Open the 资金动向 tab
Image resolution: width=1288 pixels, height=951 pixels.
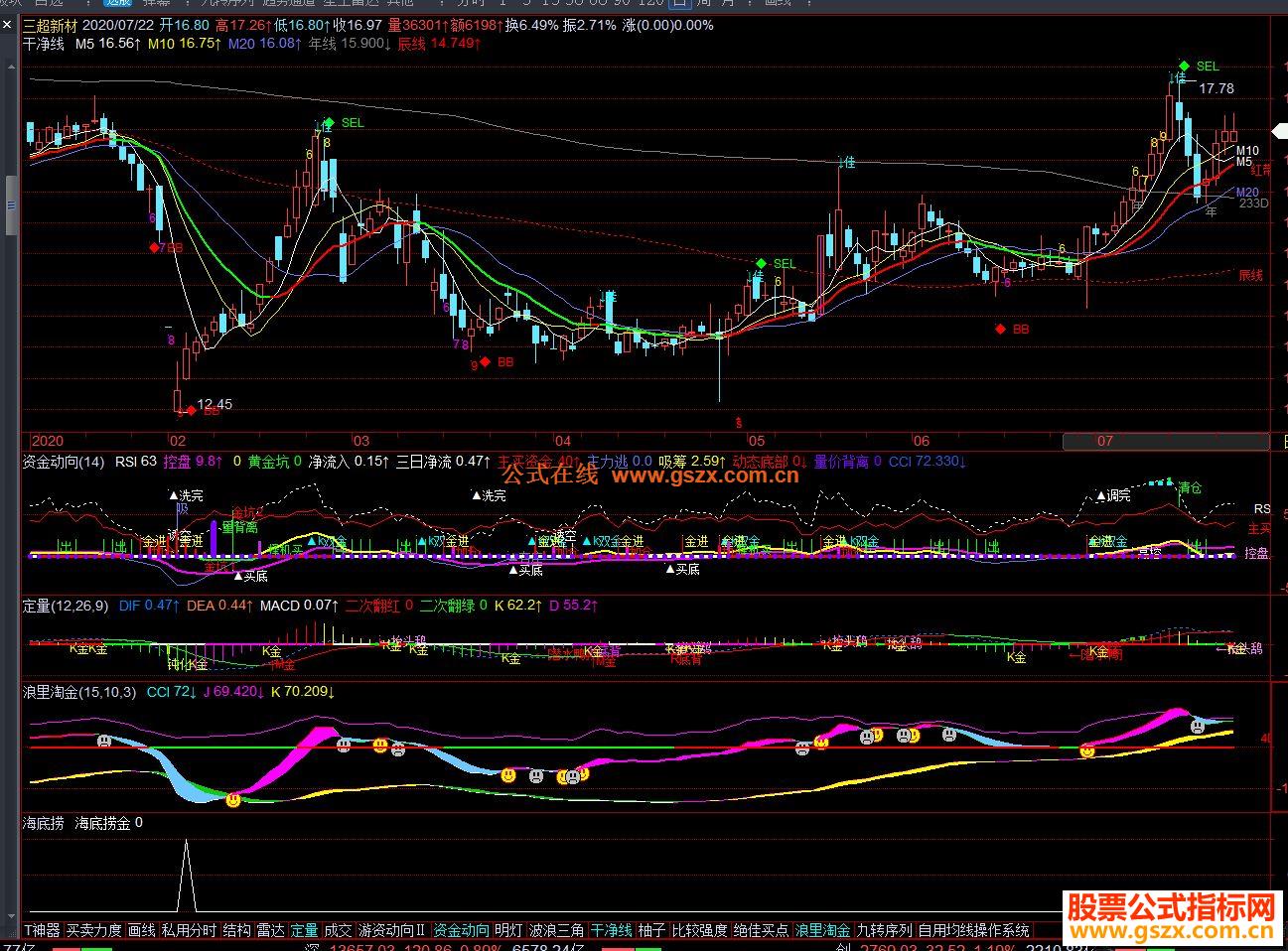coord(462,930)
